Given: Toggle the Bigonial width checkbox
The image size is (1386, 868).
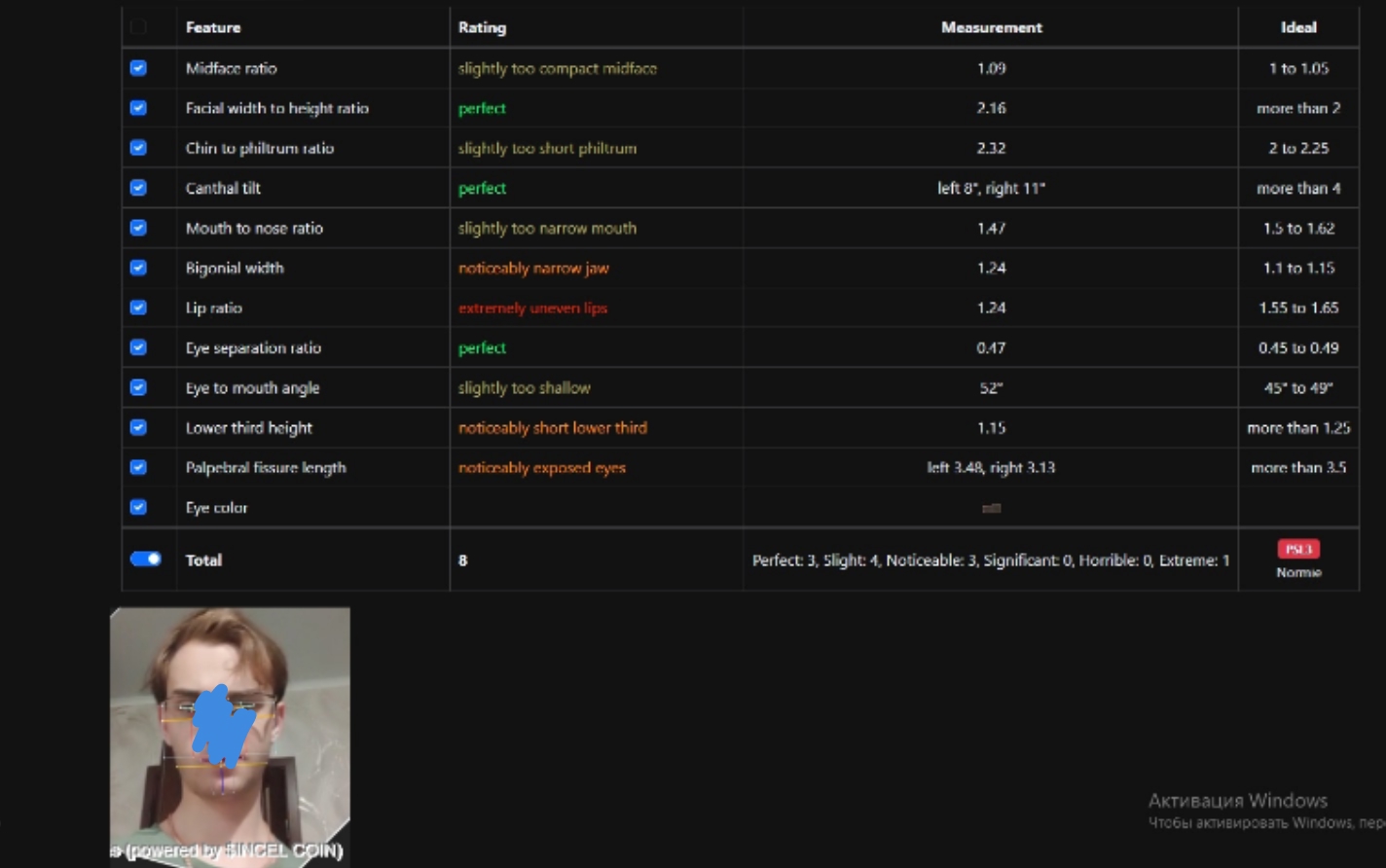Looking at the screenshot, I should pos(138,268).
